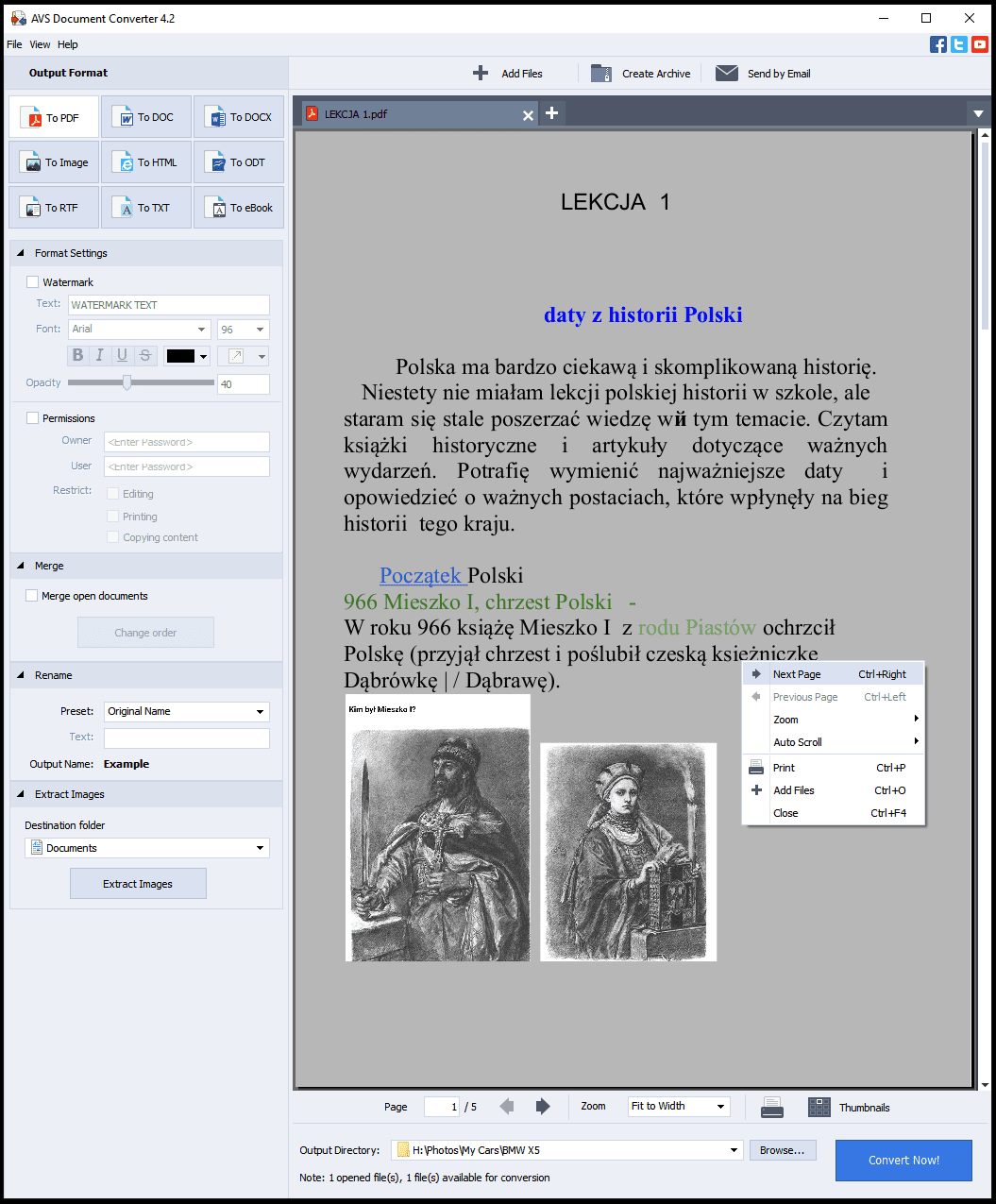Viewport: 996px width, 1204px height.
Task: Open watermark orientation dropdown
Action: [x=244, y=355]
